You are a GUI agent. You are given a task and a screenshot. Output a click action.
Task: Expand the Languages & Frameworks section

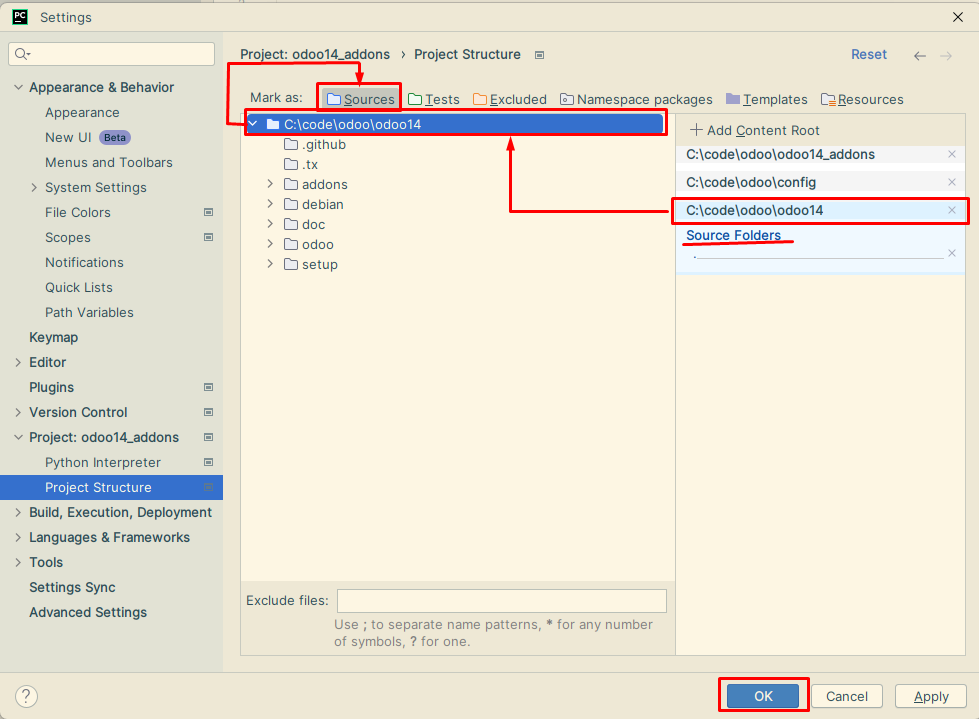click(18, 537)
